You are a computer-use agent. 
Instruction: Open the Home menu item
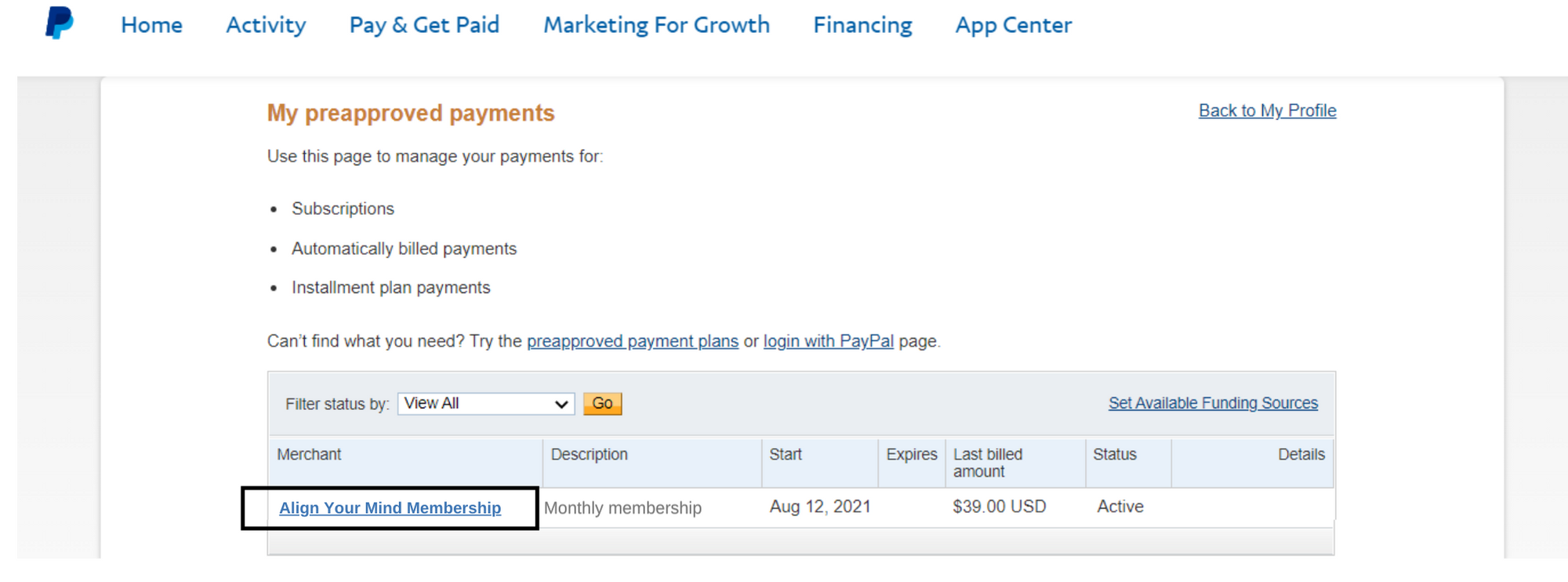(x=151, y=25)
